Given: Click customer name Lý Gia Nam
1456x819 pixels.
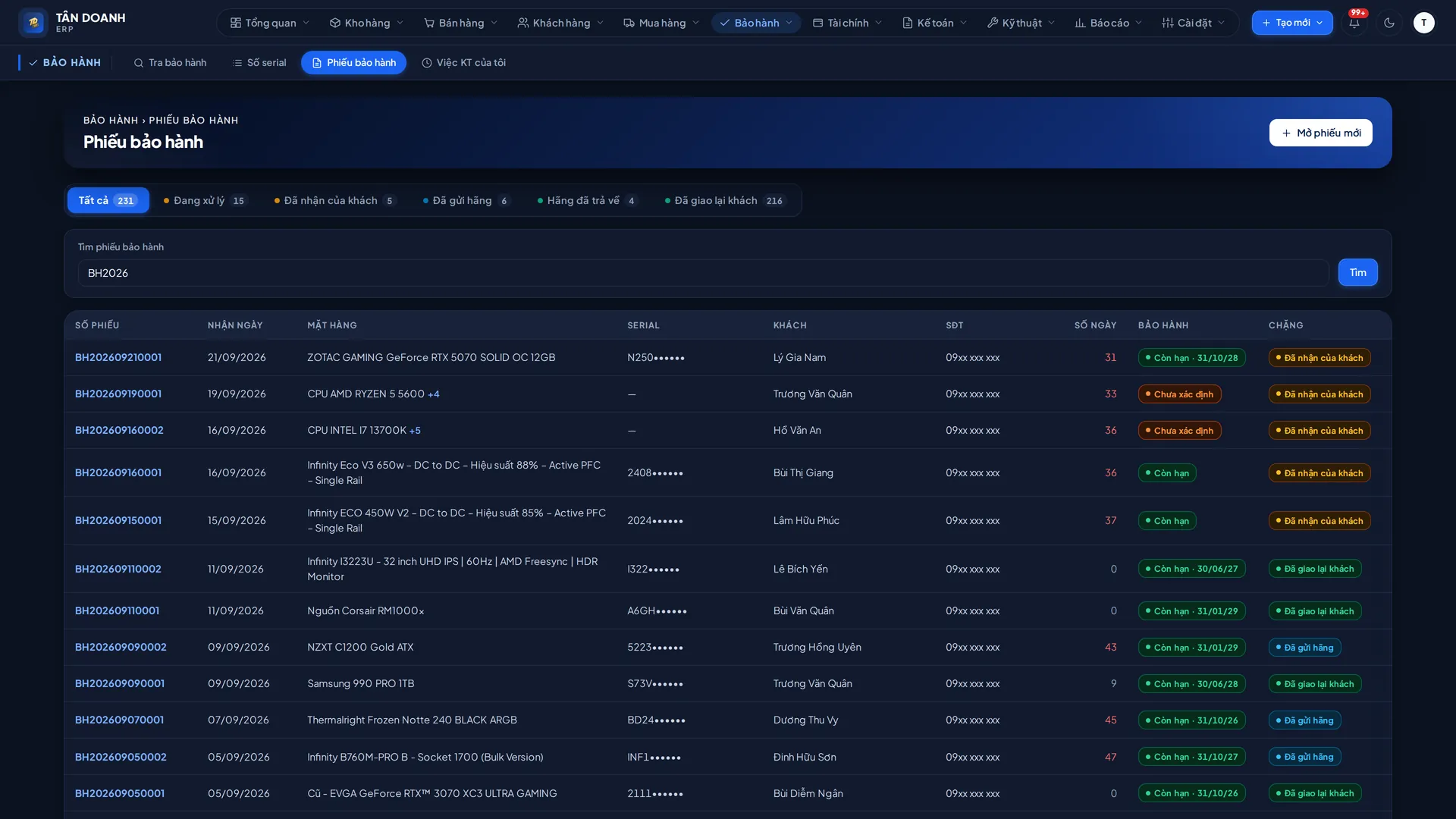Looking at the screenshot, I should (799, 357).
